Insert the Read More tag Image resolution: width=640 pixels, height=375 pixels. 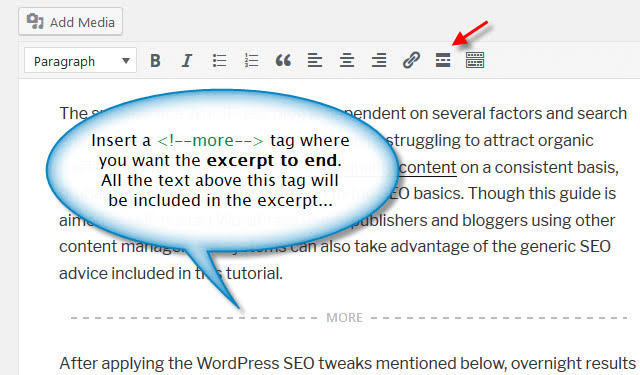(443, 60)
